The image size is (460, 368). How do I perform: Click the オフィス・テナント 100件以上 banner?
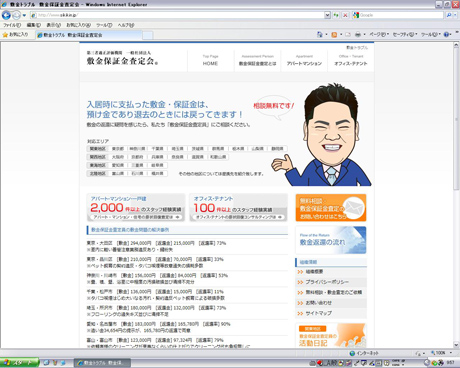239,207
